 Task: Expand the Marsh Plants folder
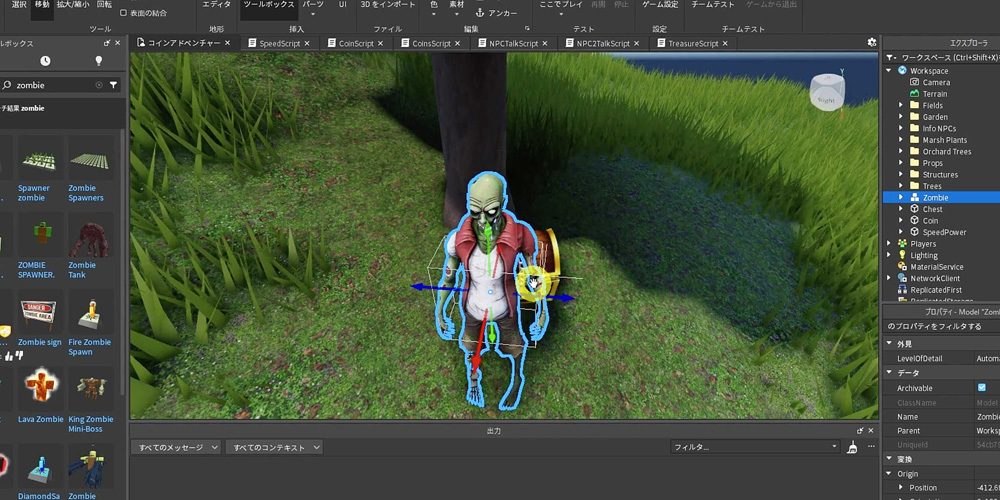click(x=901, y=140)
